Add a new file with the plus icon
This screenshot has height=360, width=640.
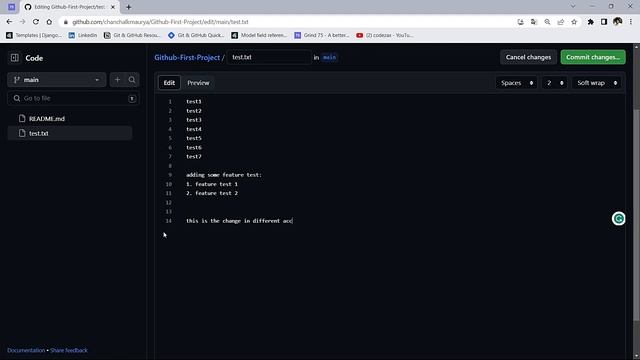coord(117,80)
